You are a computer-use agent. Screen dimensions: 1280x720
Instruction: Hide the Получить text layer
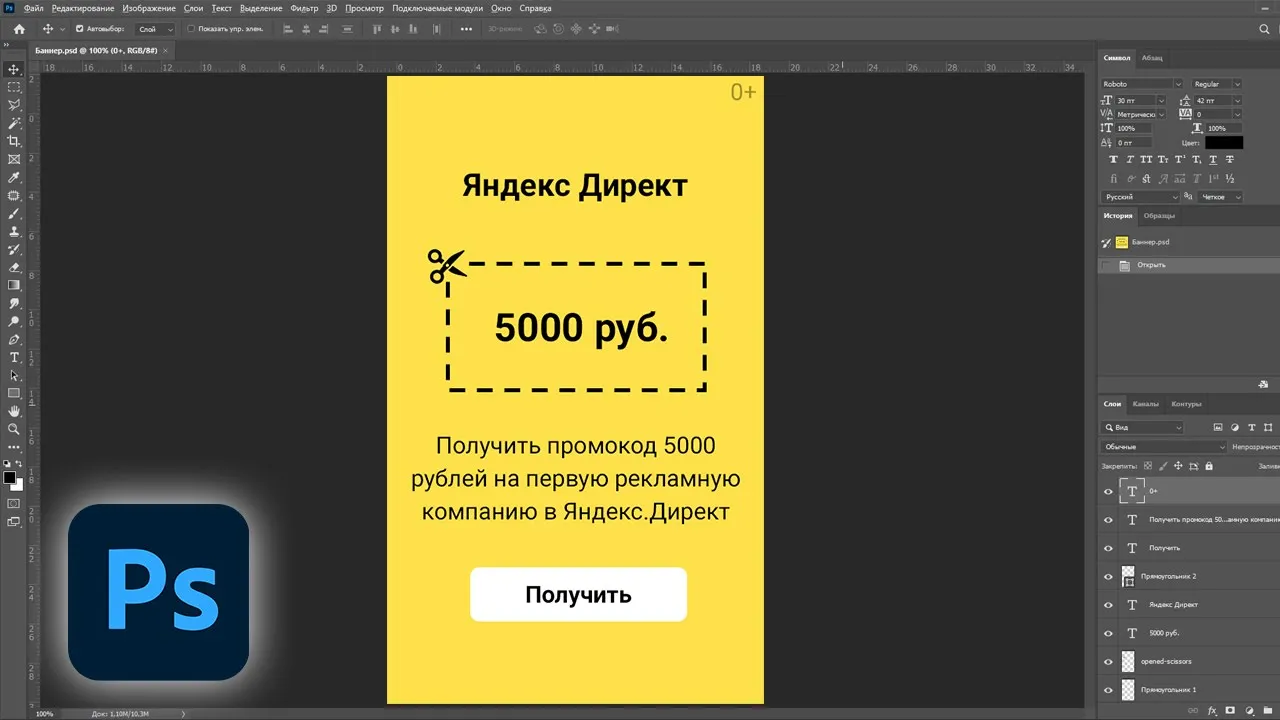[1108, 548]
